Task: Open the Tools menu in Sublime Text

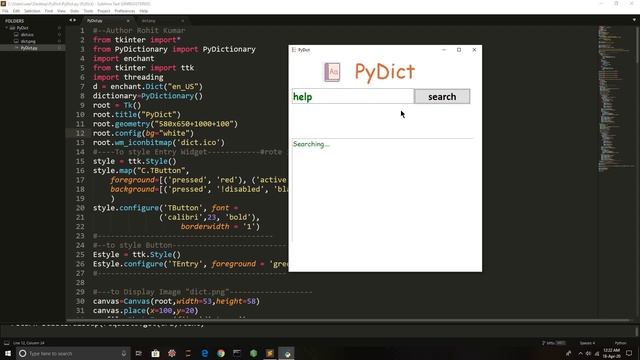Action: [x=88, y=11]
